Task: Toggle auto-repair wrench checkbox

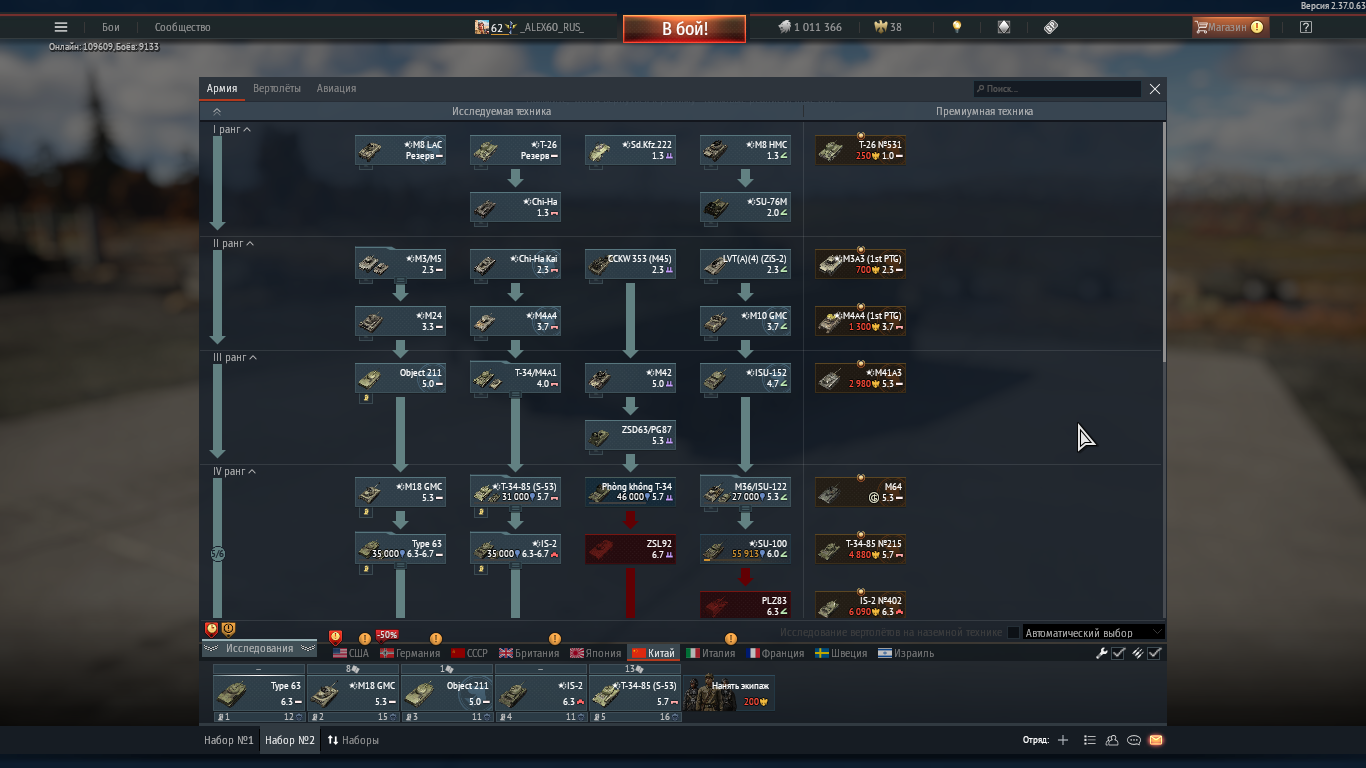Action: coord(1119,653)
